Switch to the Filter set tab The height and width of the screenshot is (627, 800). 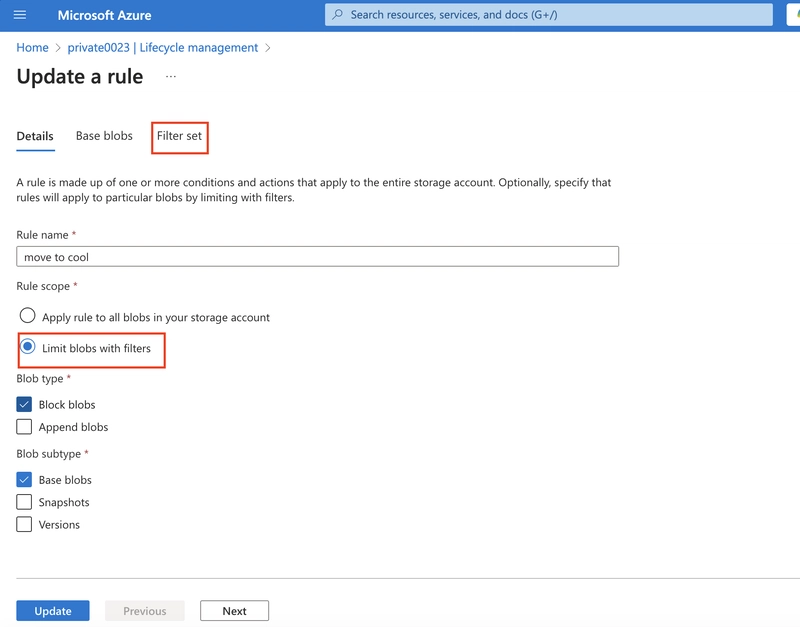coord(179,136)
